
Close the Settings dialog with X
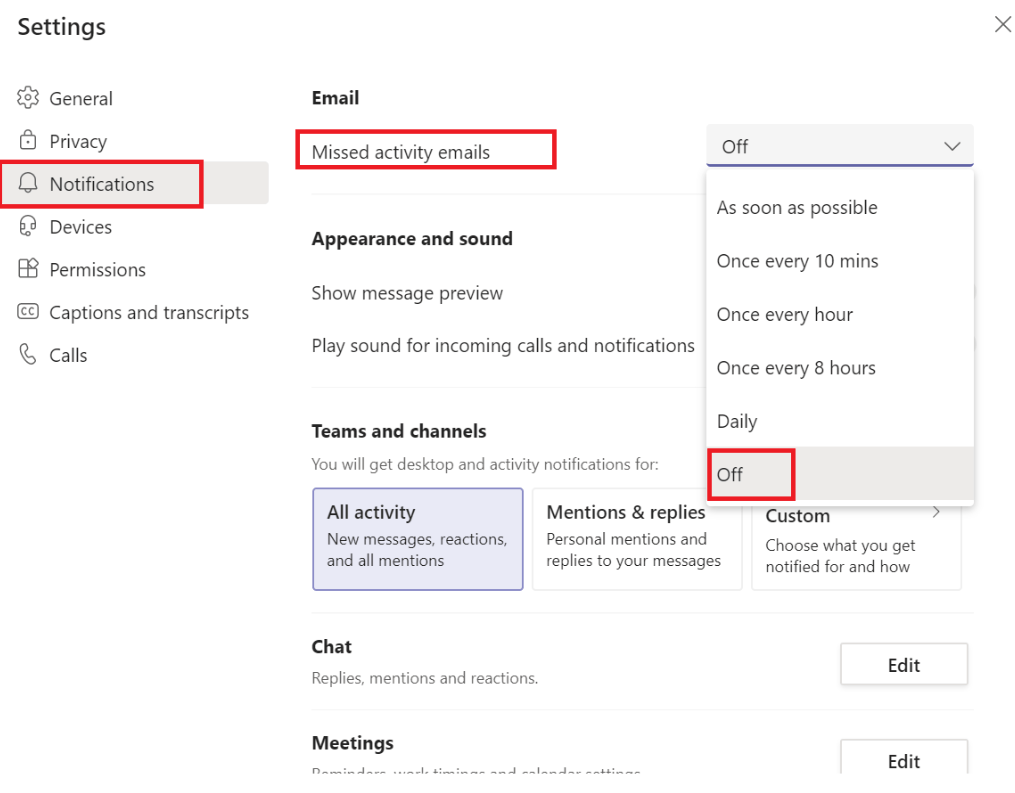tap(1002, 25)
